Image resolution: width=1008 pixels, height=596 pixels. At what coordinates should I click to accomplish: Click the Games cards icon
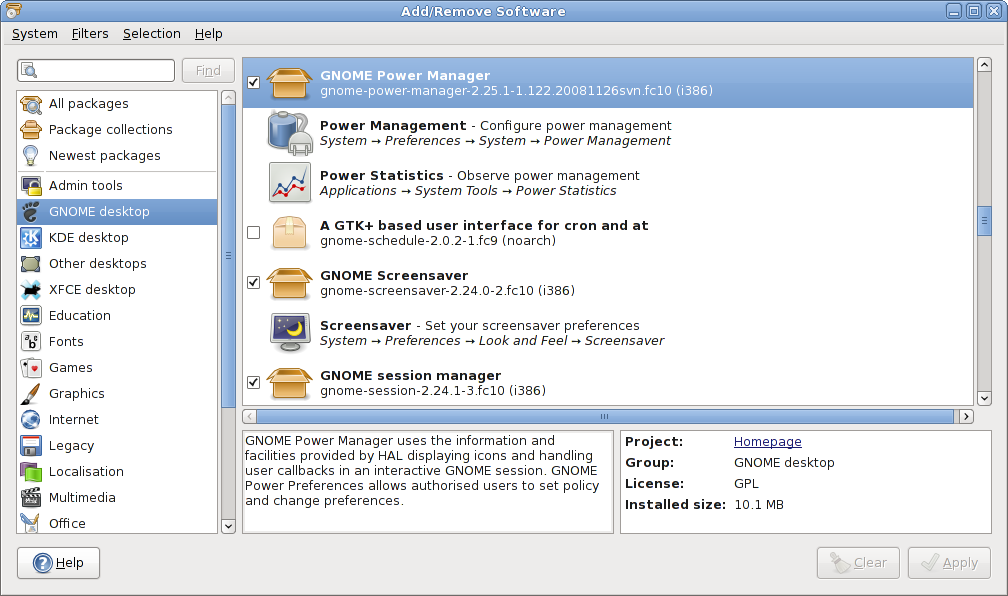tap(31, 368)
